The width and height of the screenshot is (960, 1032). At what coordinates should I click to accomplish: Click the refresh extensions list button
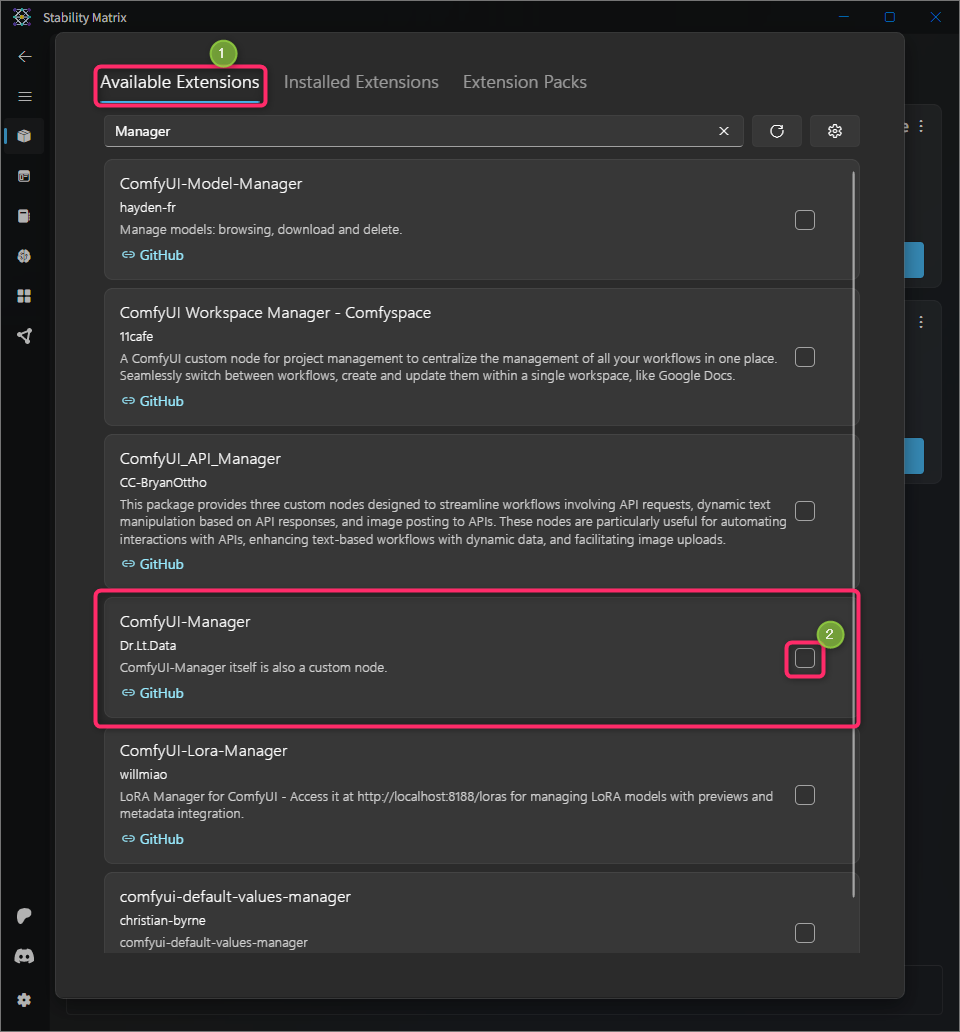776,131
